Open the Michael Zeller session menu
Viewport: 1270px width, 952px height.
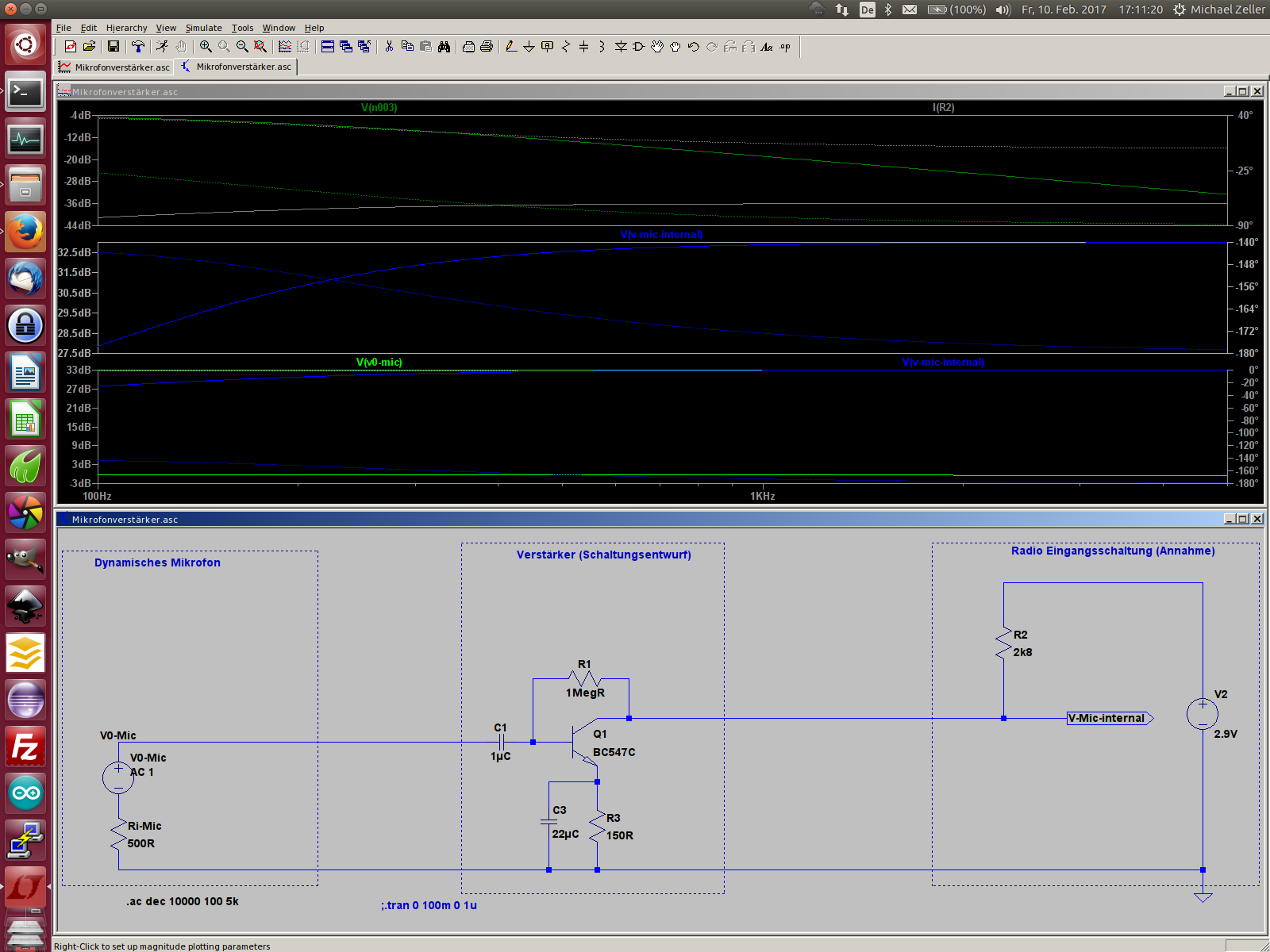click(x=1219, y=10)
